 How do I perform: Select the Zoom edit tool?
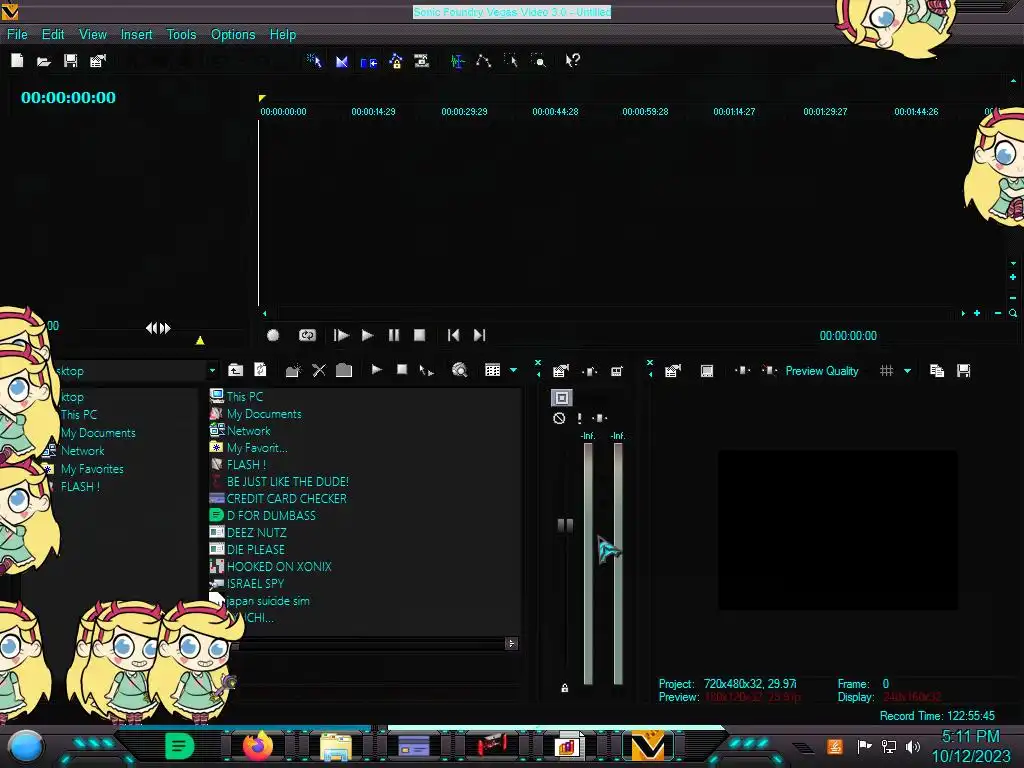click(x=538, y=61)
